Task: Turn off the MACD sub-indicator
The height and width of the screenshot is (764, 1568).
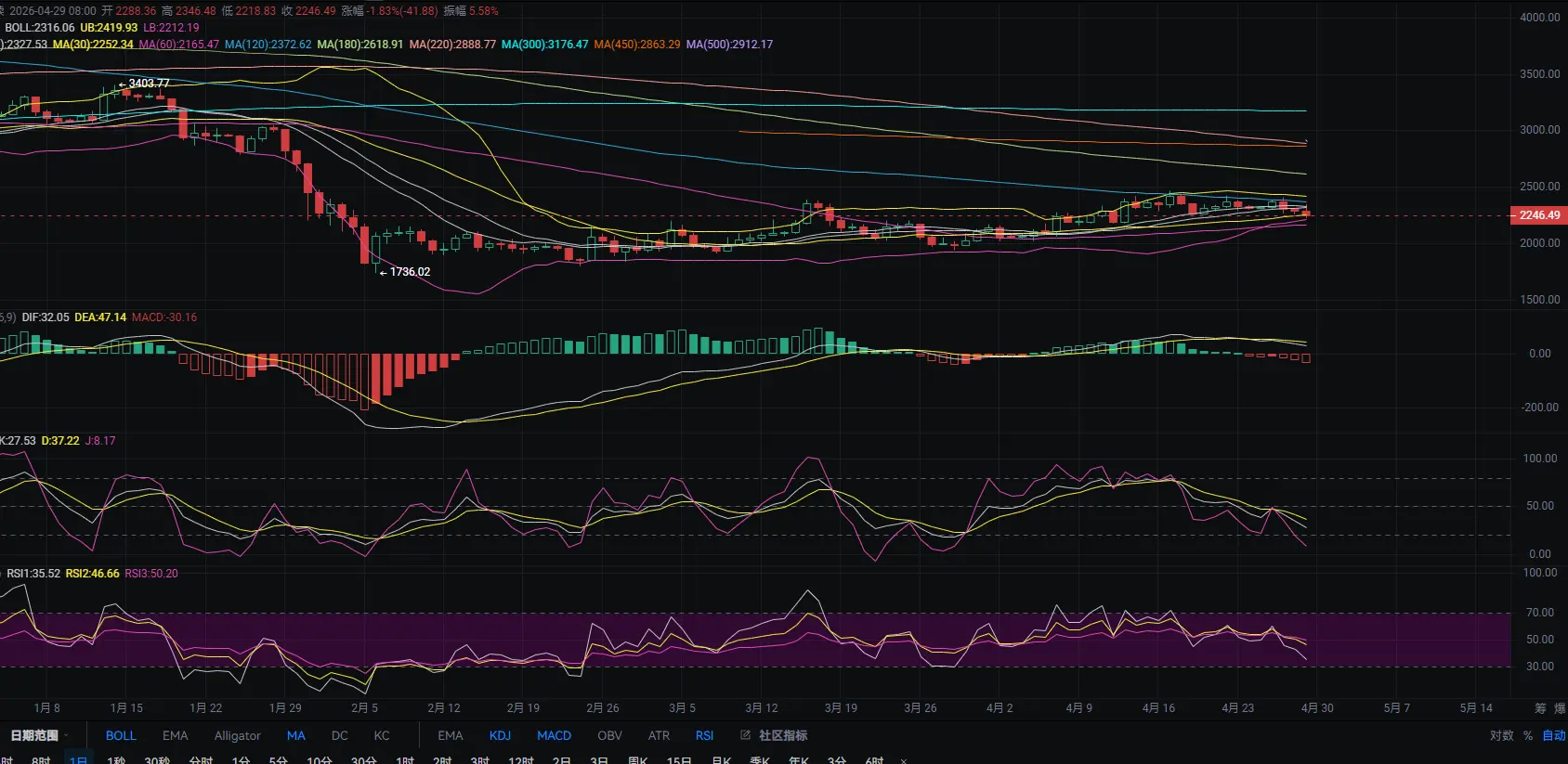Action: (x=554, y=735)
